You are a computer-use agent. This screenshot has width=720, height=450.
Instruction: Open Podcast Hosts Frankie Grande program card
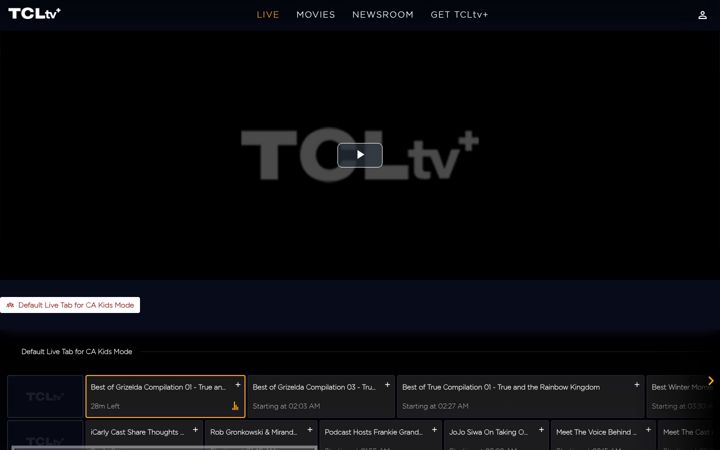381,435
